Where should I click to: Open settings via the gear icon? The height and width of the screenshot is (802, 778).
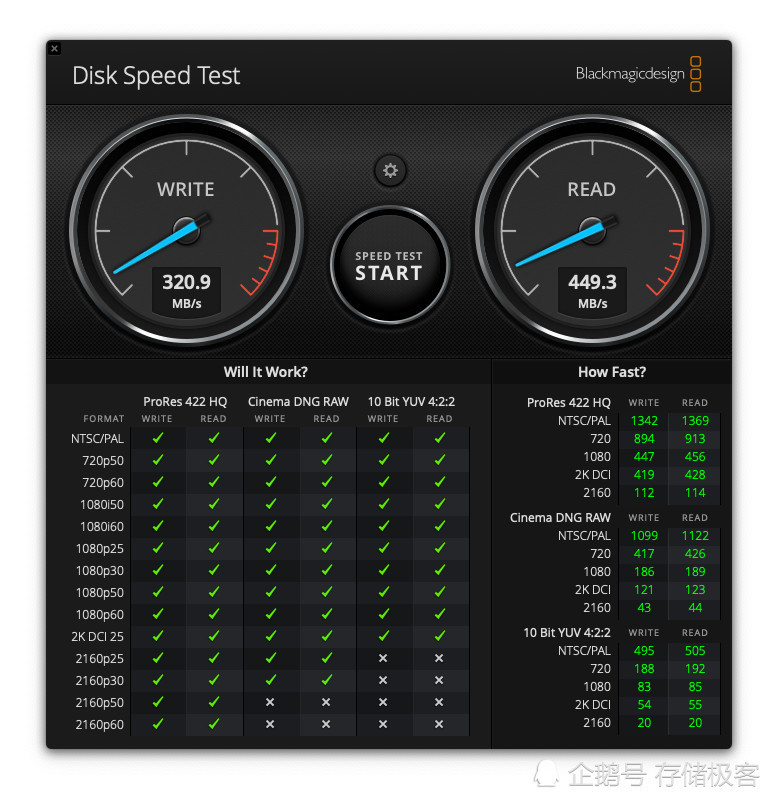pos(390,170)
